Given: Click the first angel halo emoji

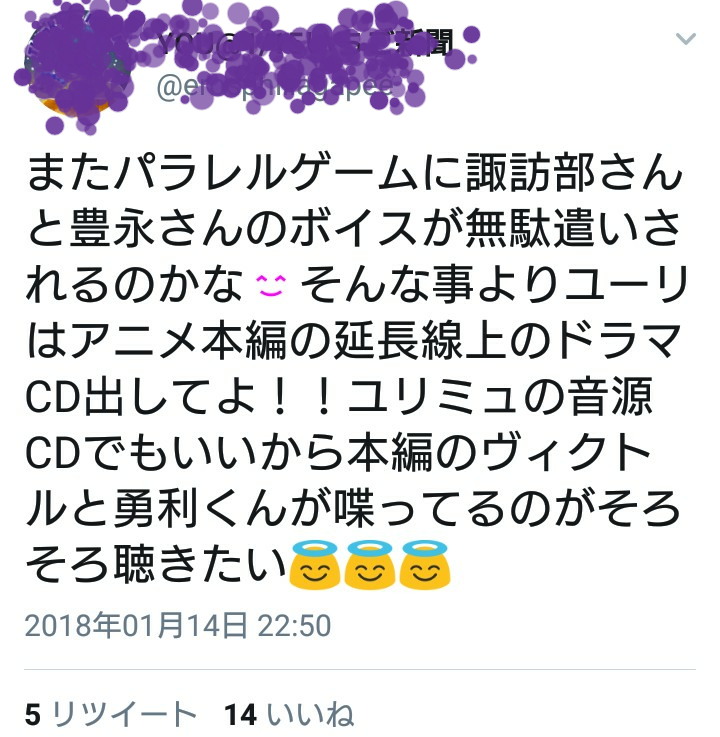Looking at the screenshot, I should click(314, 565).
